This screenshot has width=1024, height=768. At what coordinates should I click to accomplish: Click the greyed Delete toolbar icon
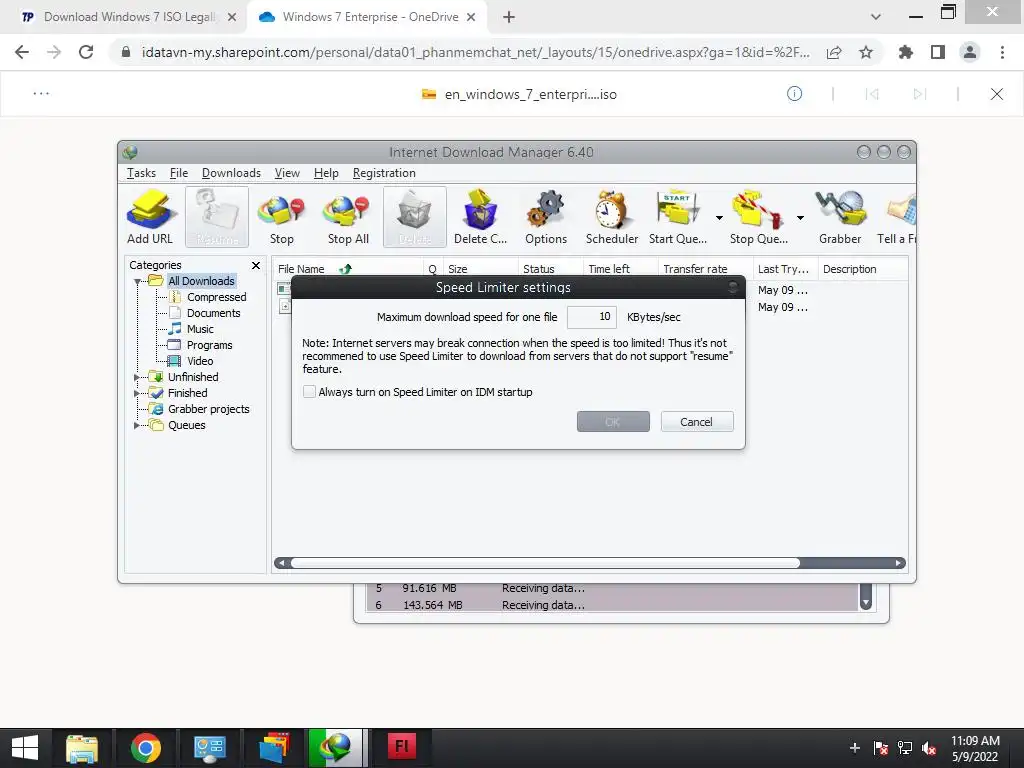(x=415, y=217)
